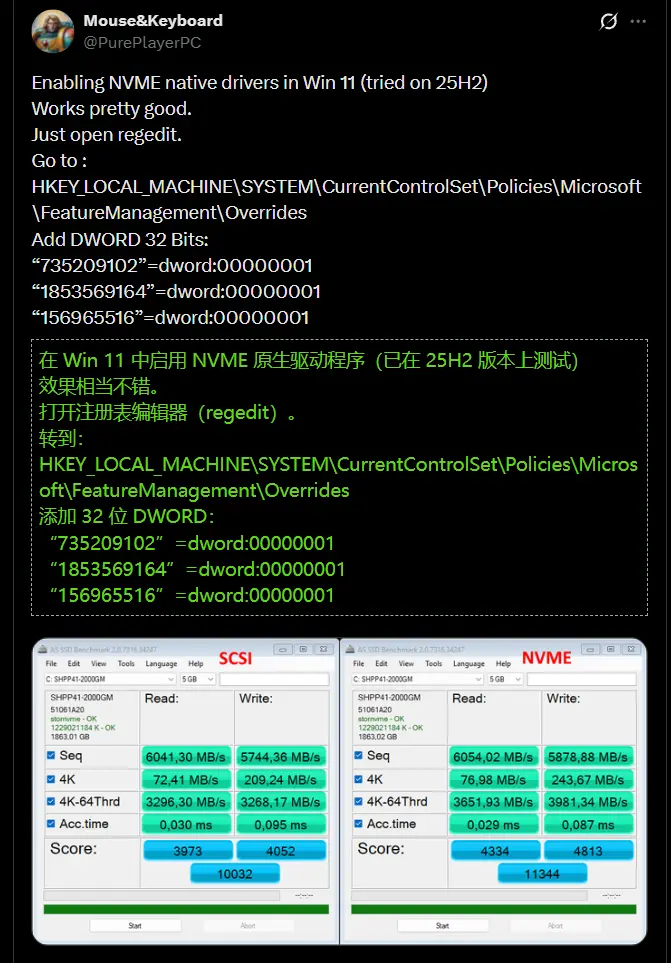Click the 4334 read score
671x963 pixels.
pos(495,851)
